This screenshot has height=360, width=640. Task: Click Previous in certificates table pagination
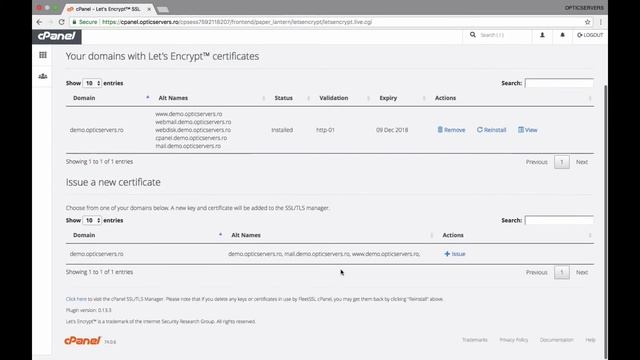click(x=536, y=162)
